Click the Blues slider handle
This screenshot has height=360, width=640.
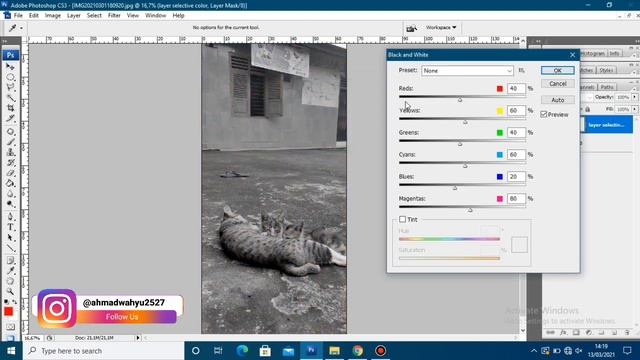pos(455,188)
